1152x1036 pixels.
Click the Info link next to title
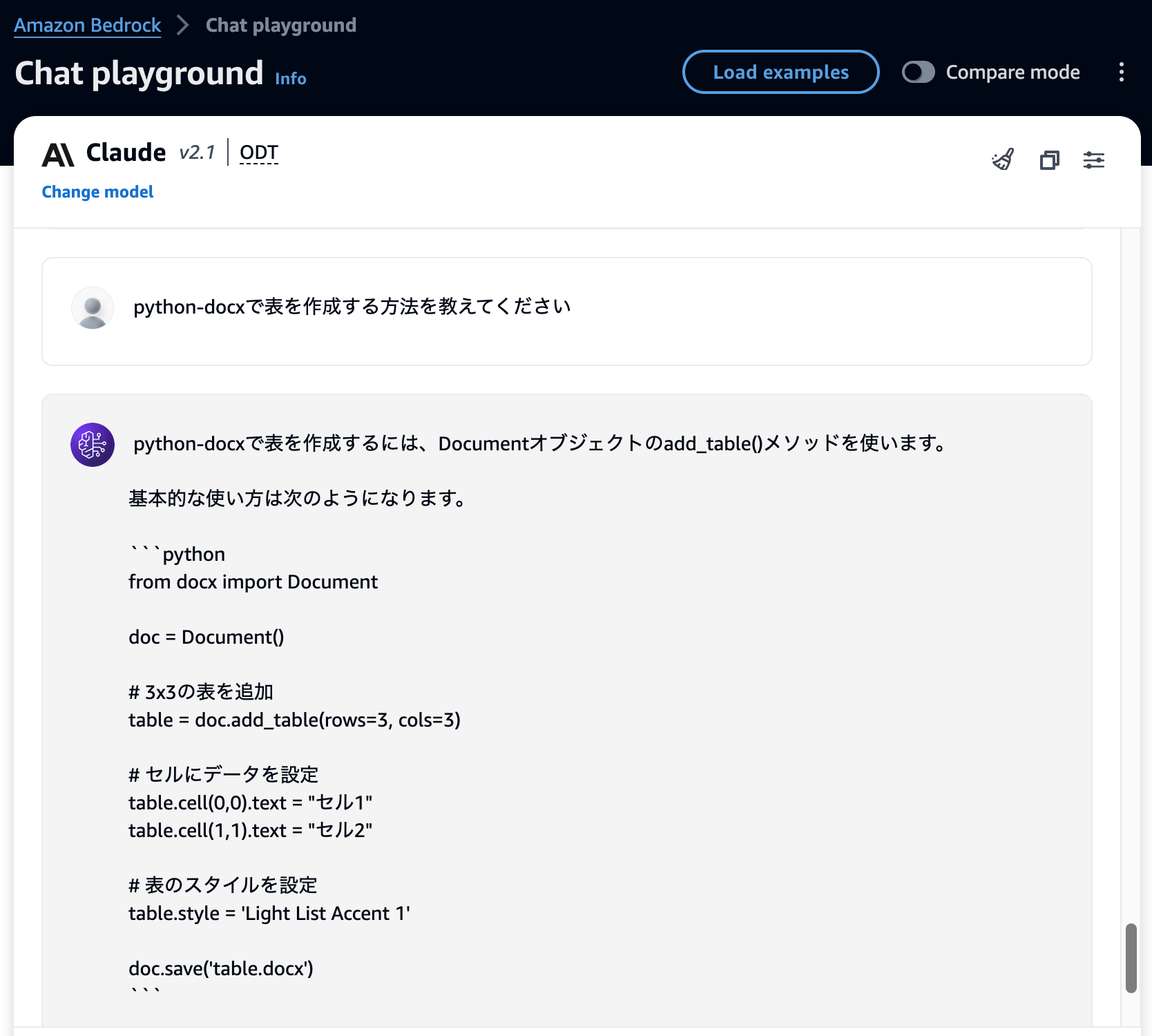tap(291, 79)
